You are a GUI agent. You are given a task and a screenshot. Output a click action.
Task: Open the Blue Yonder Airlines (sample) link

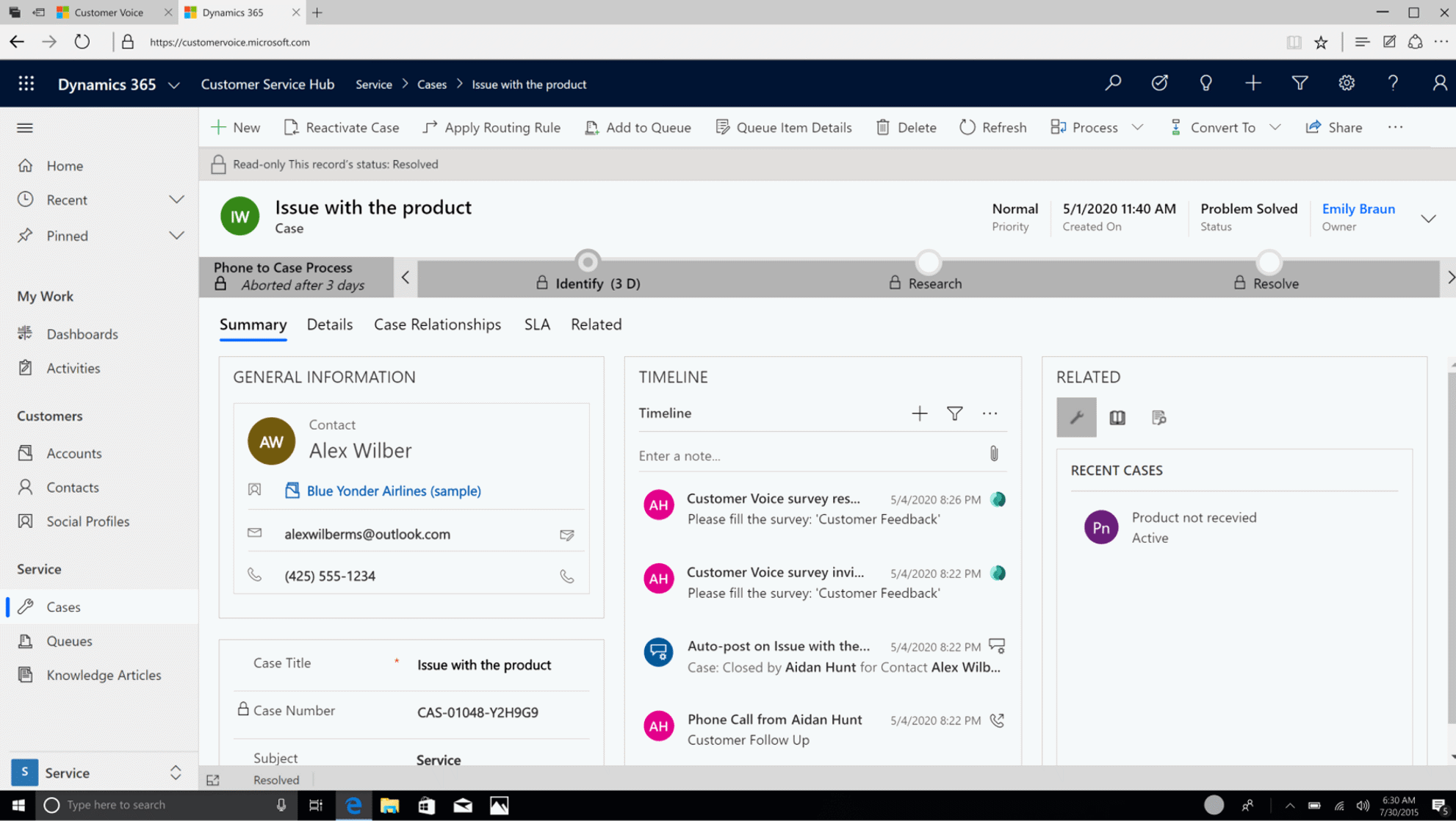click(394, 491)
